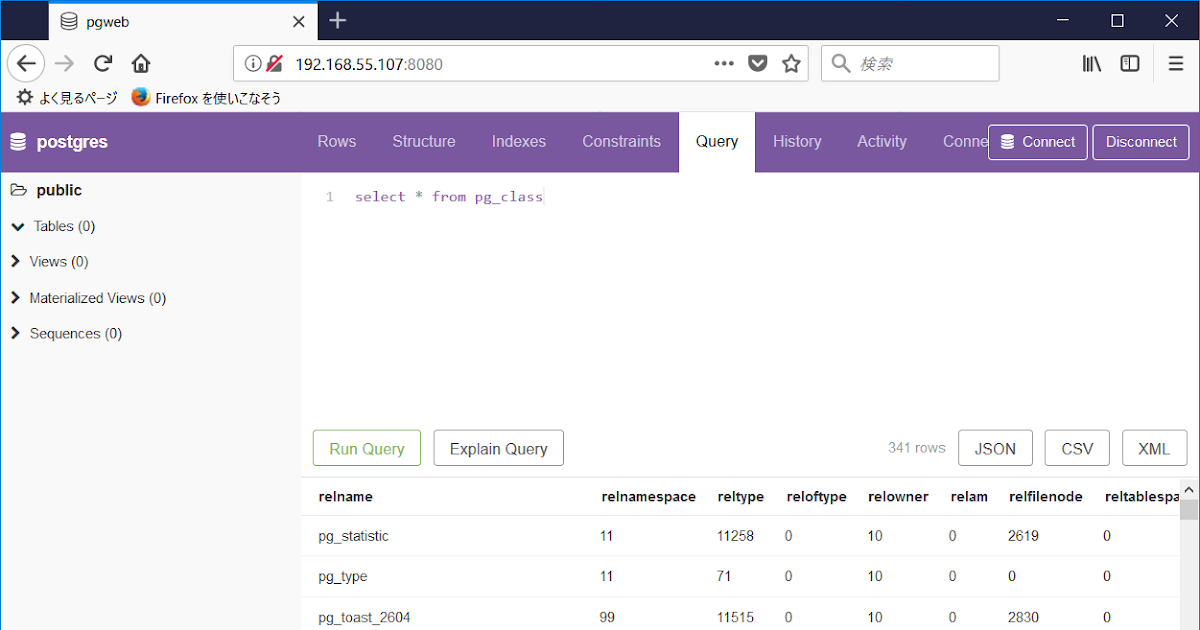Bookmark this page using the star icon

pyautogui.click(x=791, y=63)
